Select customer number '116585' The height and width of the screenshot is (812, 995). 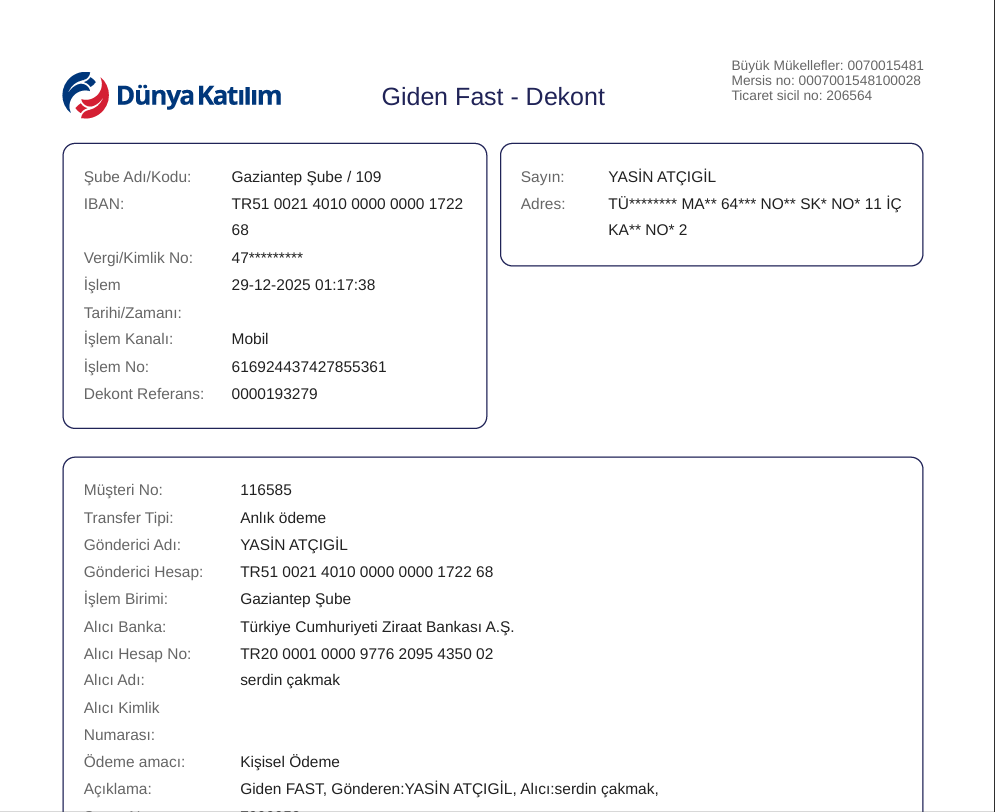265,490
